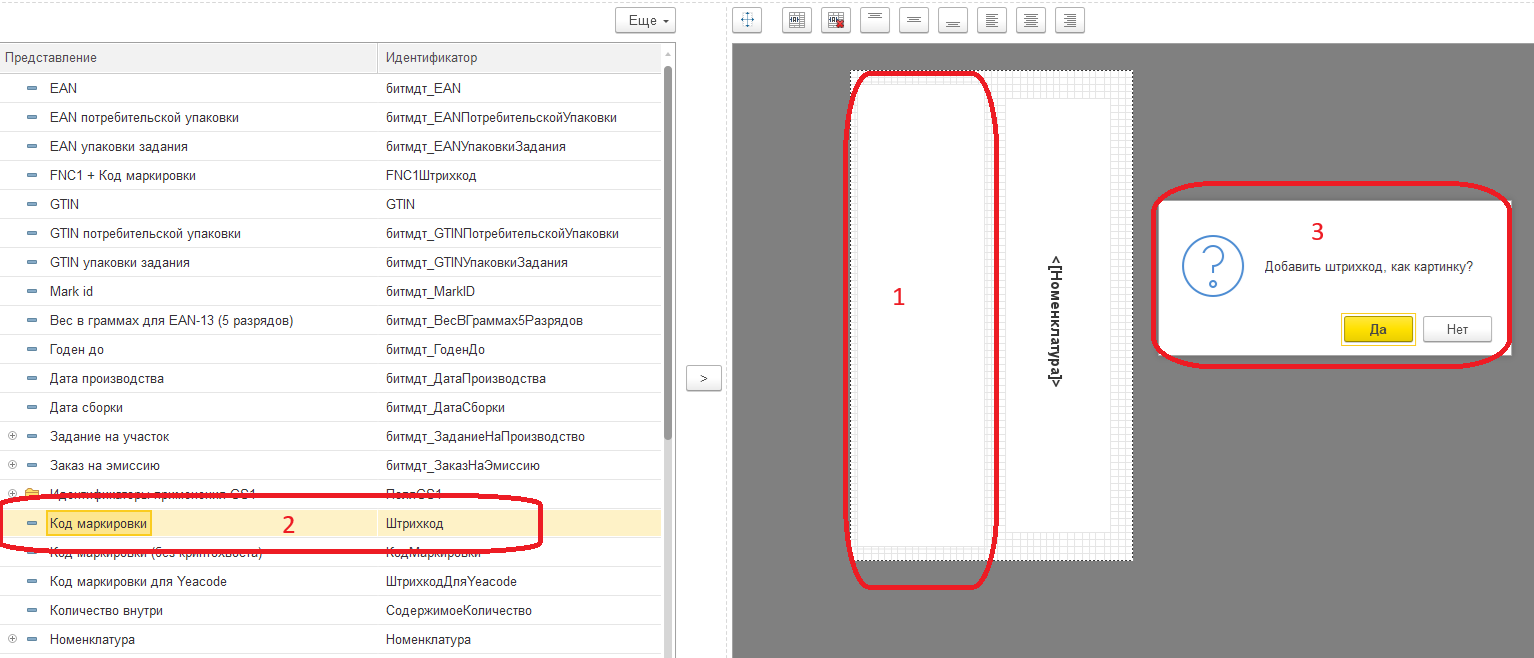Image resolution: width=1534 pixels, height=658 pixels.
Task: Sort by the Представление column header
Action: tap(189, 58)
